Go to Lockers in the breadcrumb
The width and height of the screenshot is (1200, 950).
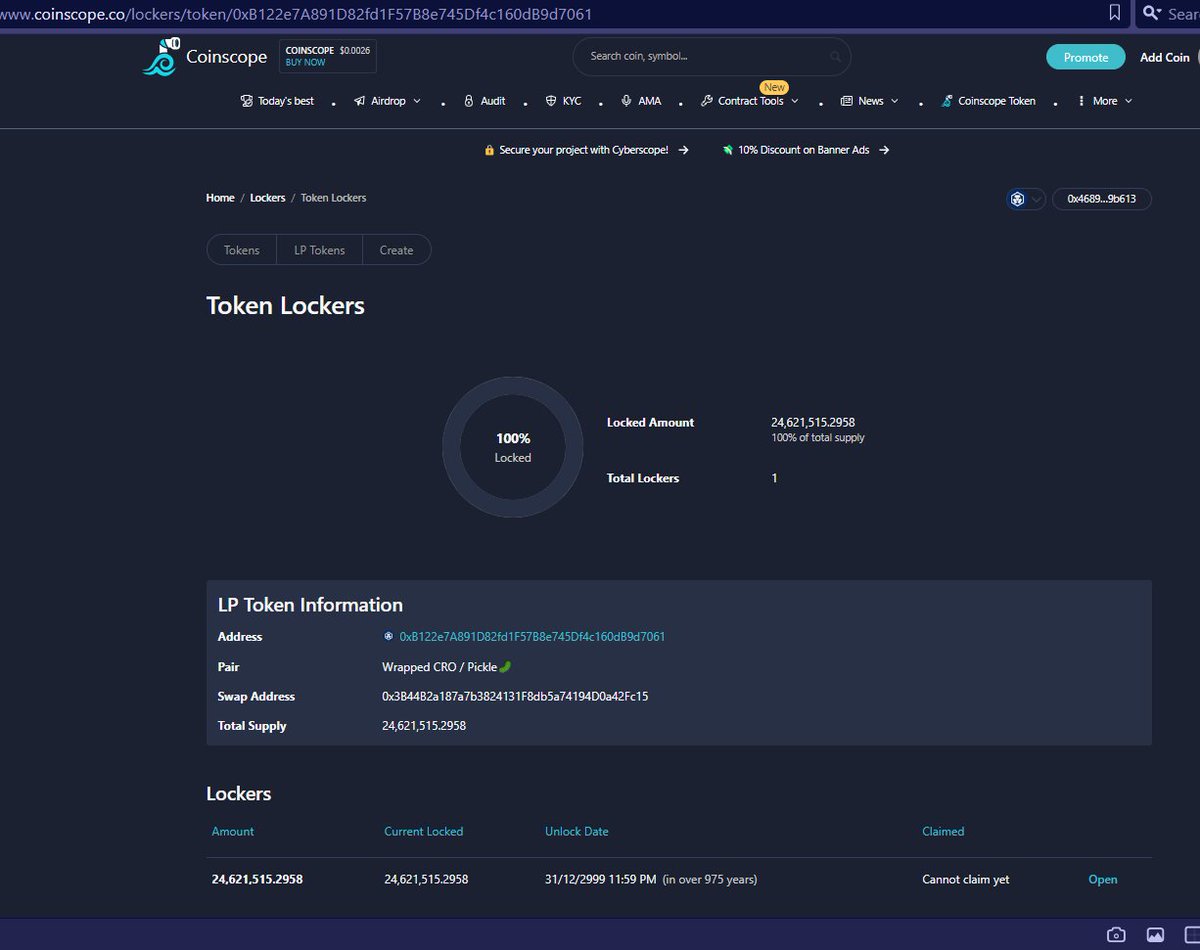267,198
